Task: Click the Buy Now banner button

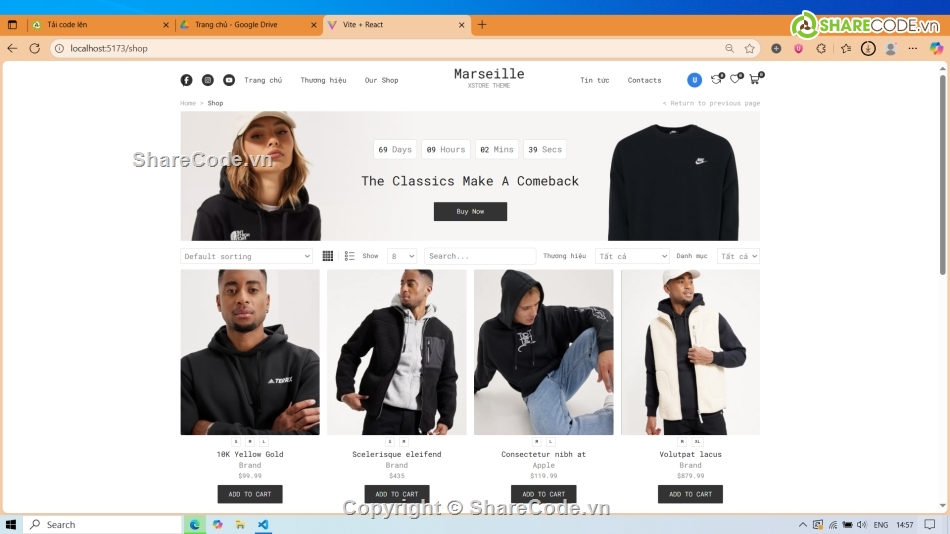Action: click(x=470, y=212)
